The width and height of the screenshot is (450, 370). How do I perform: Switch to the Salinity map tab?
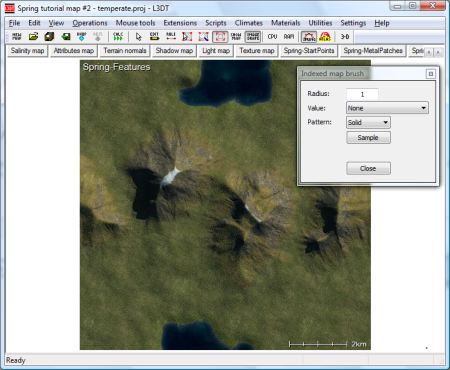coord(27,51)
